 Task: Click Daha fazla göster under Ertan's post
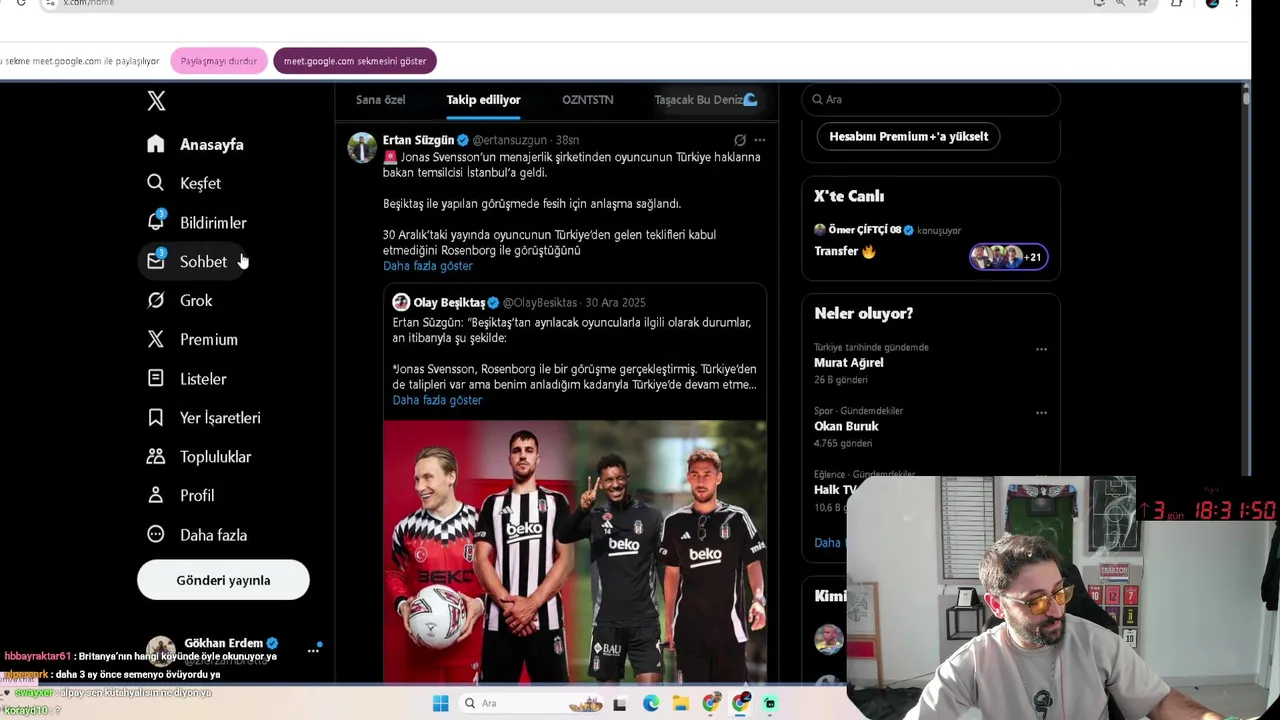coord(428,266)
